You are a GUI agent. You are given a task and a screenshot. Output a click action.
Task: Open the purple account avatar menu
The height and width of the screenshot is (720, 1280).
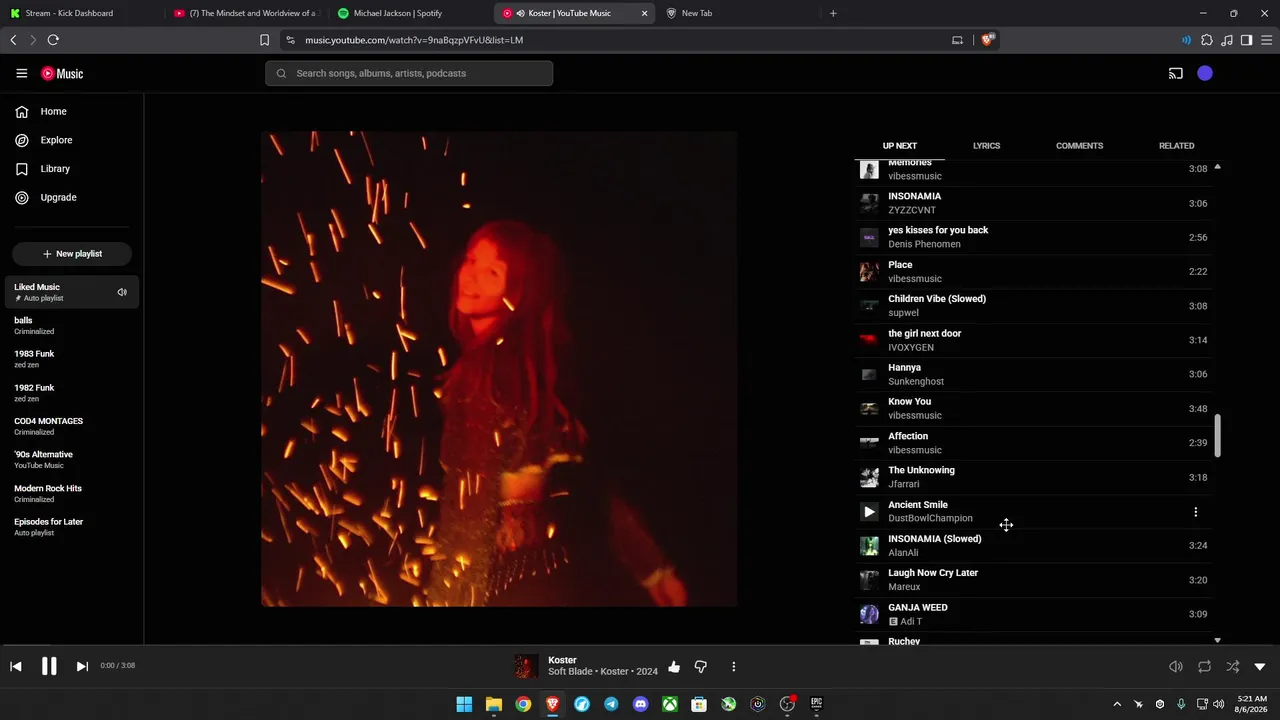click(1205, 73)
